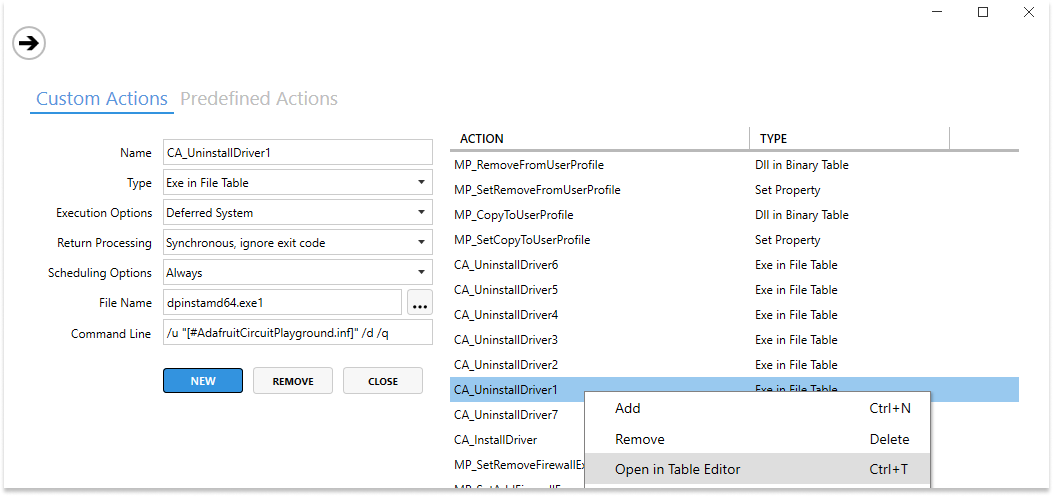Click the CLOSE button
This screenshot has height=496, width=1053.
[x=383, y=381]
